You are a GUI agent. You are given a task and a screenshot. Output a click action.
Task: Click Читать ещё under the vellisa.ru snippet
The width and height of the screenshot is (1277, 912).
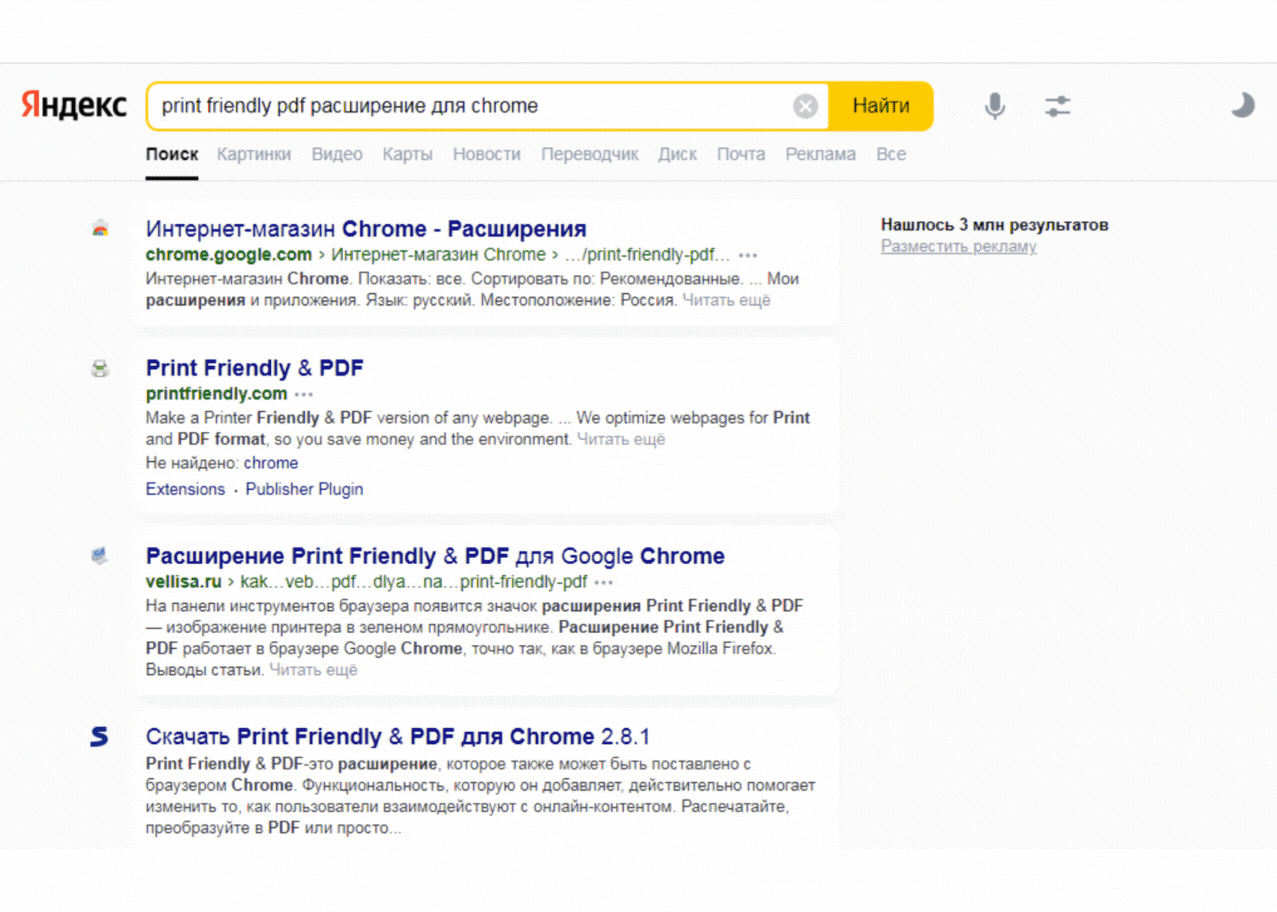[x=313, y=670]
